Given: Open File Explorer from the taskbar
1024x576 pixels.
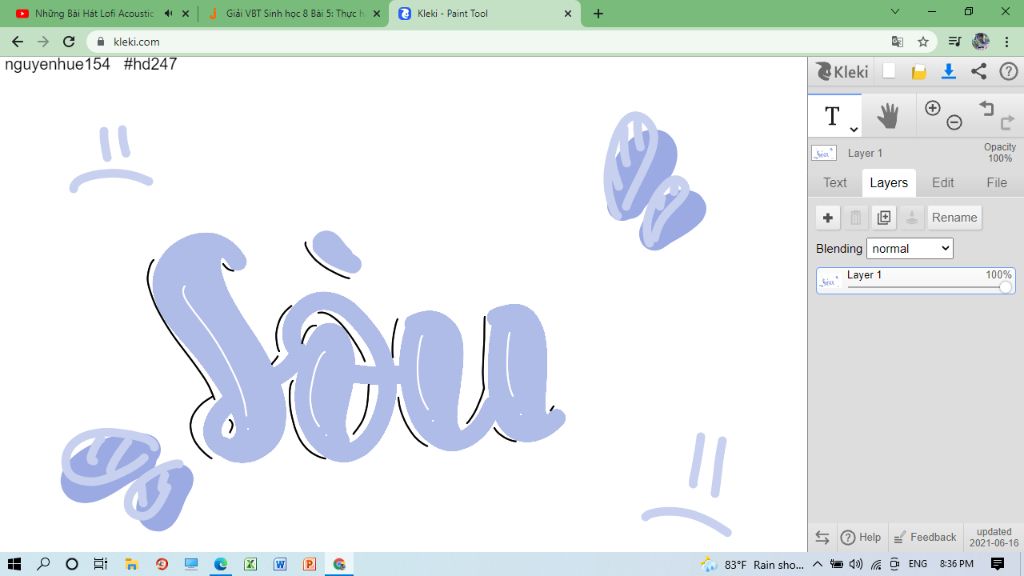Looking at the screenshot, I should (x=131, y=564).
